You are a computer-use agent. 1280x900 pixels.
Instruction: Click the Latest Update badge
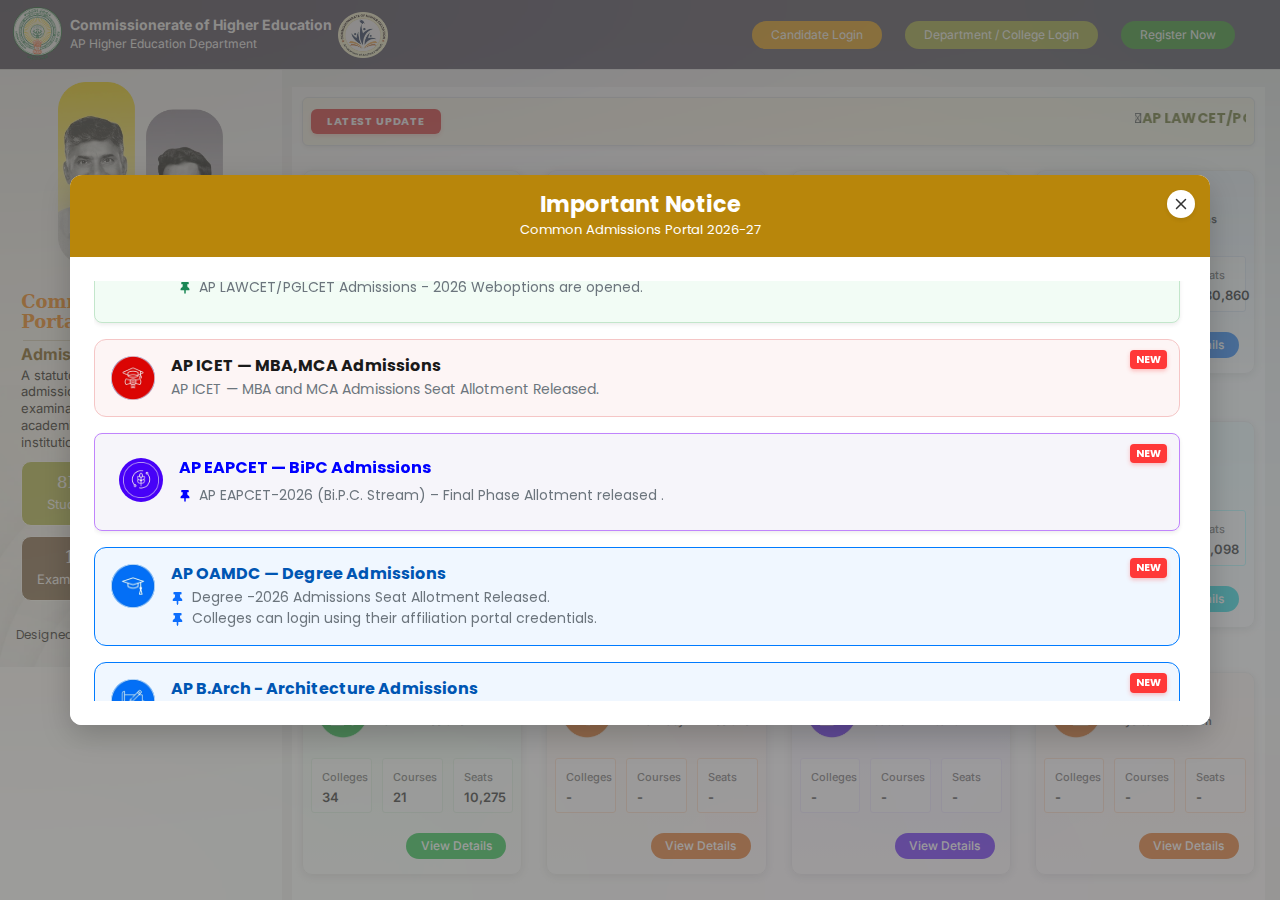coord(376,121)
